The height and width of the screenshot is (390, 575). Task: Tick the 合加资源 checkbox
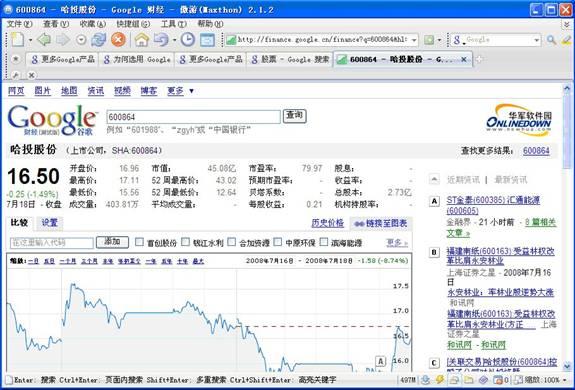tap(232, 242)
